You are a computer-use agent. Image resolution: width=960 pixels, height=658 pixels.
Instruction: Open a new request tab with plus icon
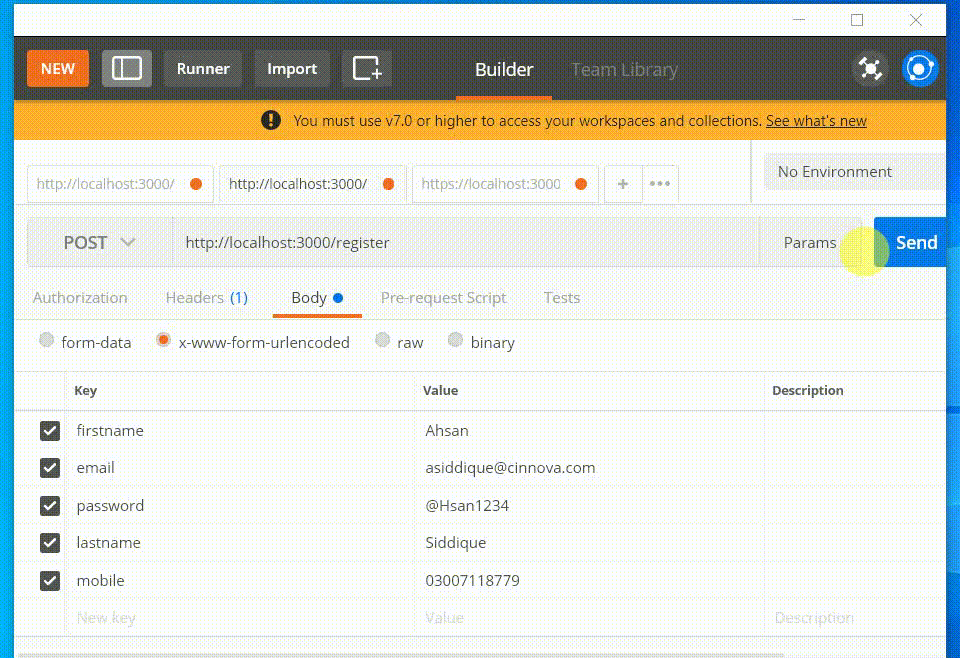[x=622, y=183]
